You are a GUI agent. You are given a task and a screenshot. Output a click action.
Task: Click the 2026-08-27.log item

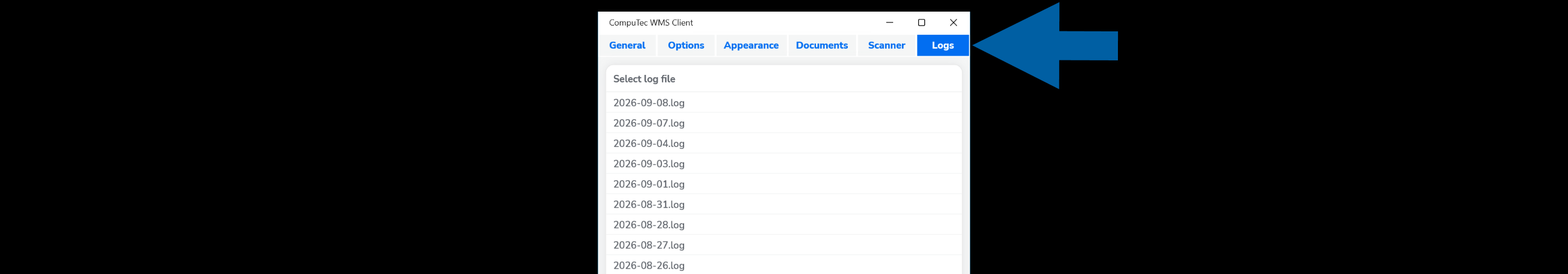click(x=783, y=246)
